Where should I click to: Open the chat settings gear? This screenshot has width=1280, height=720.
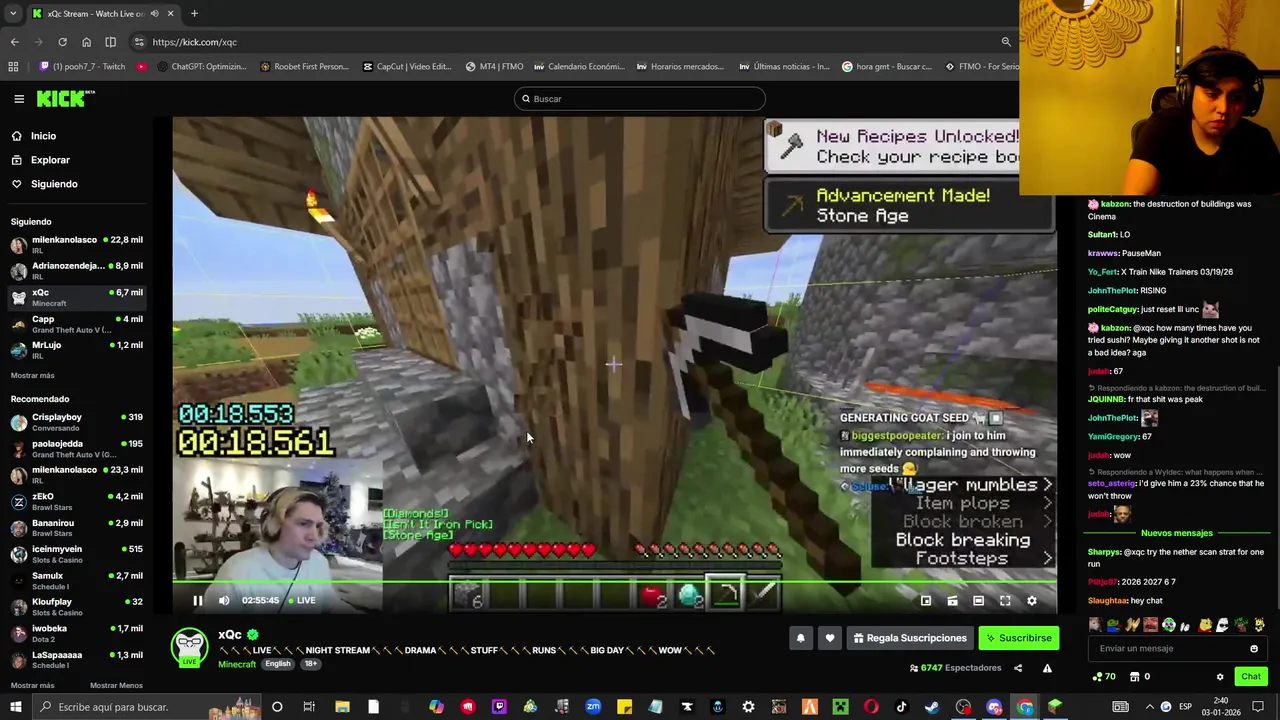1220,677
